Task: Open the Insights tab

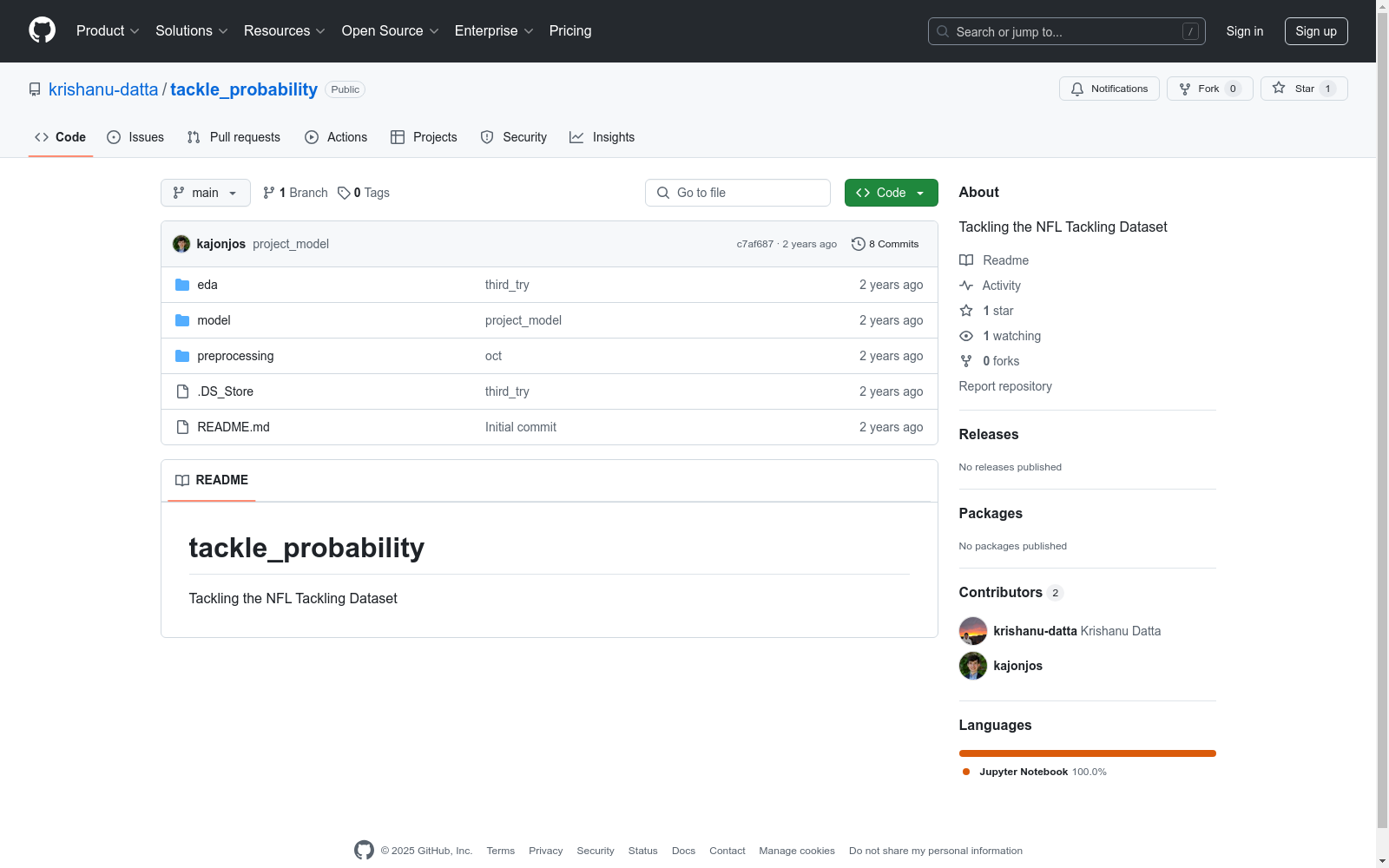Action: click(602, 137)
